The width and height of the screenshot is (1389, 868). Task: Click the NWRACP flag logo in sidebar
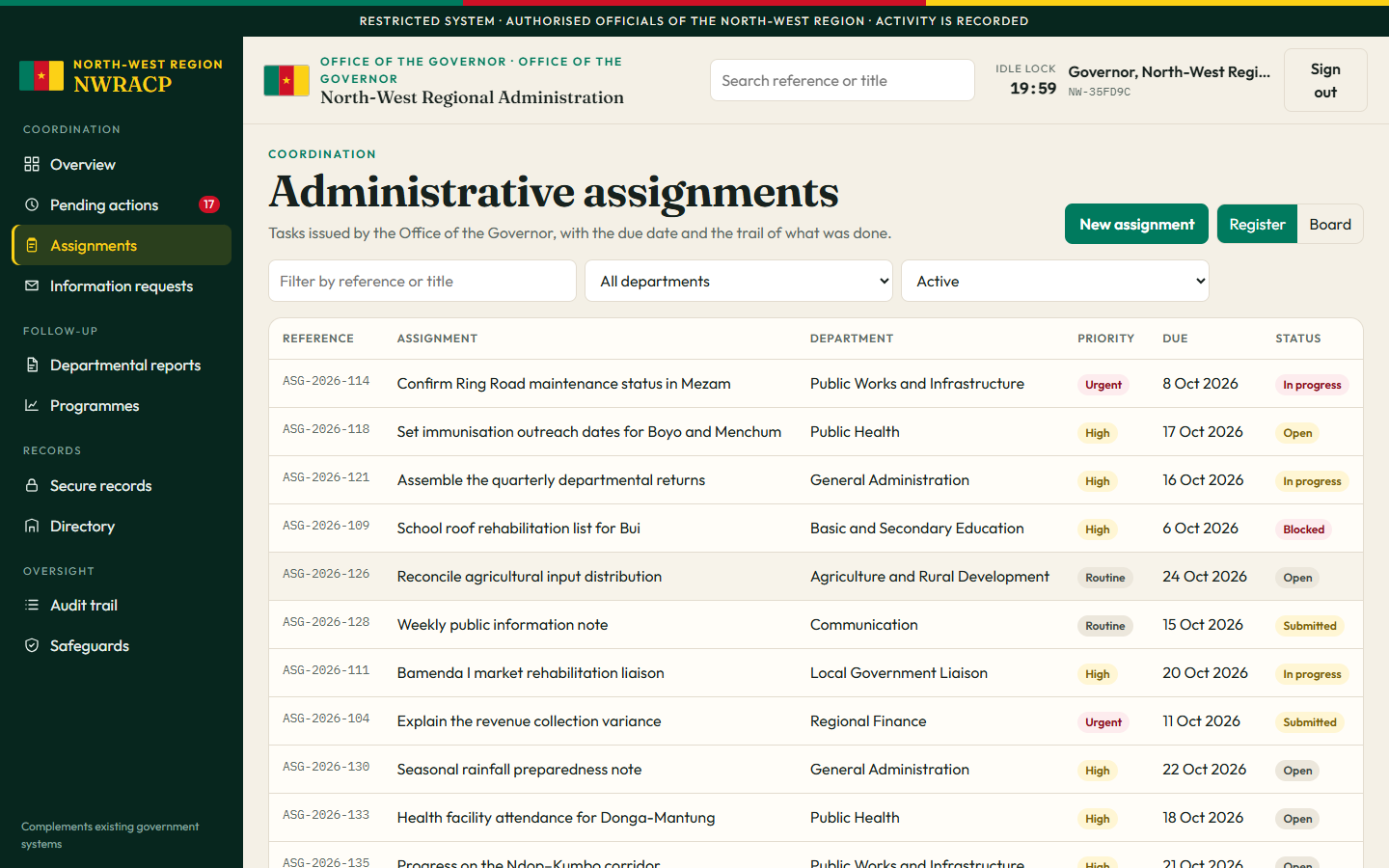click(x=41, y=75)
